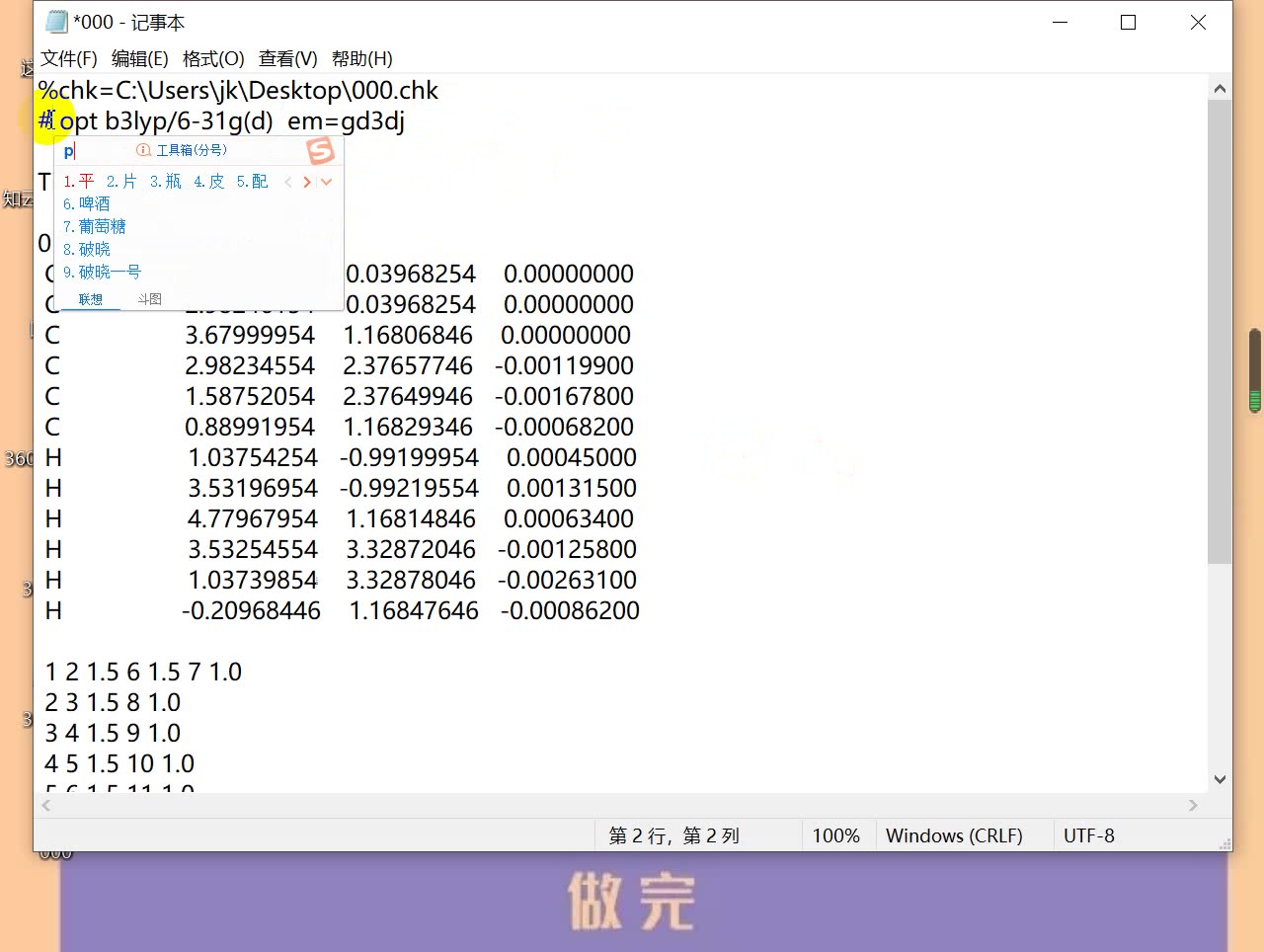The height and width of the screenshot is (952, 1264).
Task: Click the 100% zoom status entry
Action: [x=835, y=835]
